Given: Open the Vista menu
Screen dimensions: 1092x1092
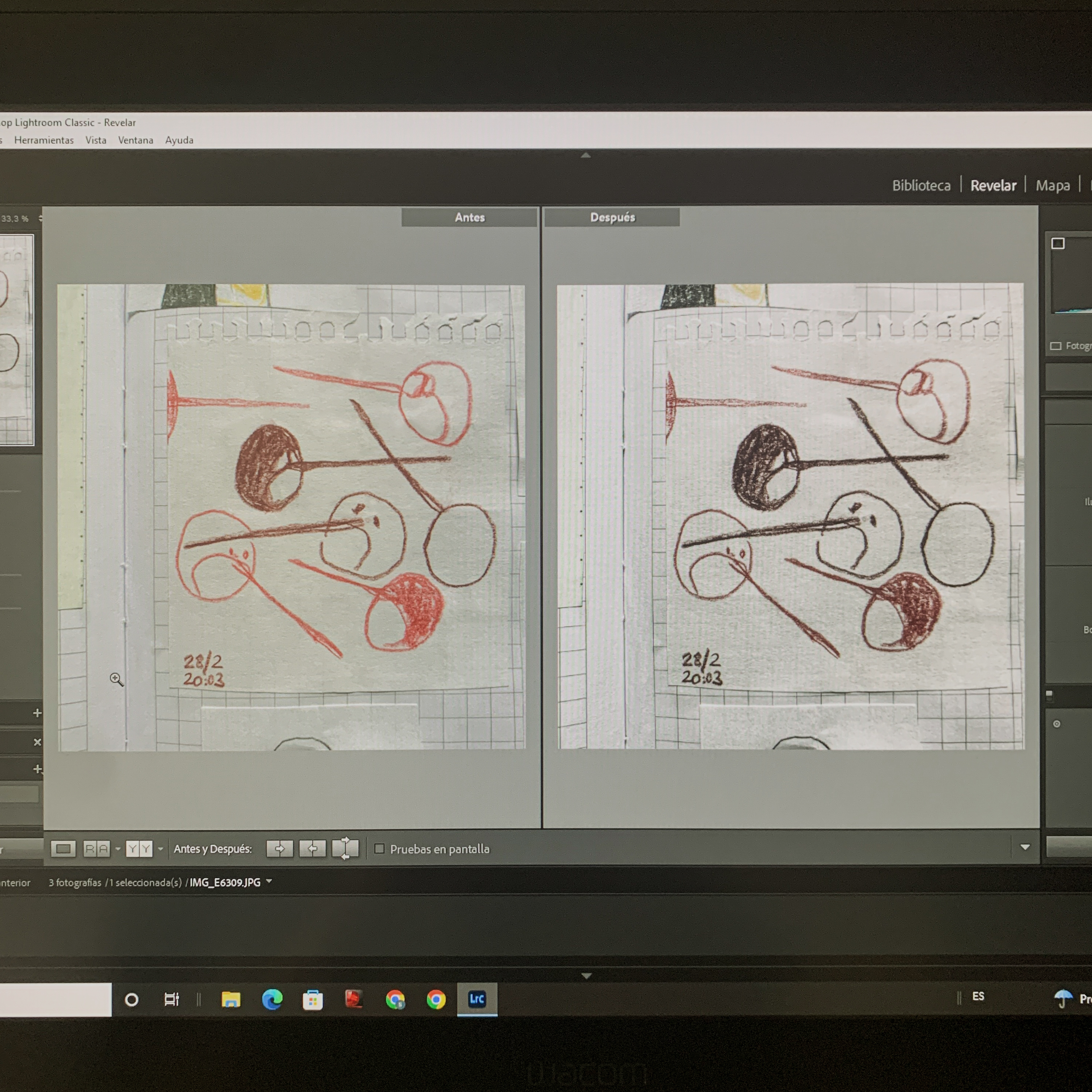Looking at the screenshot, I should click(96, 140).
